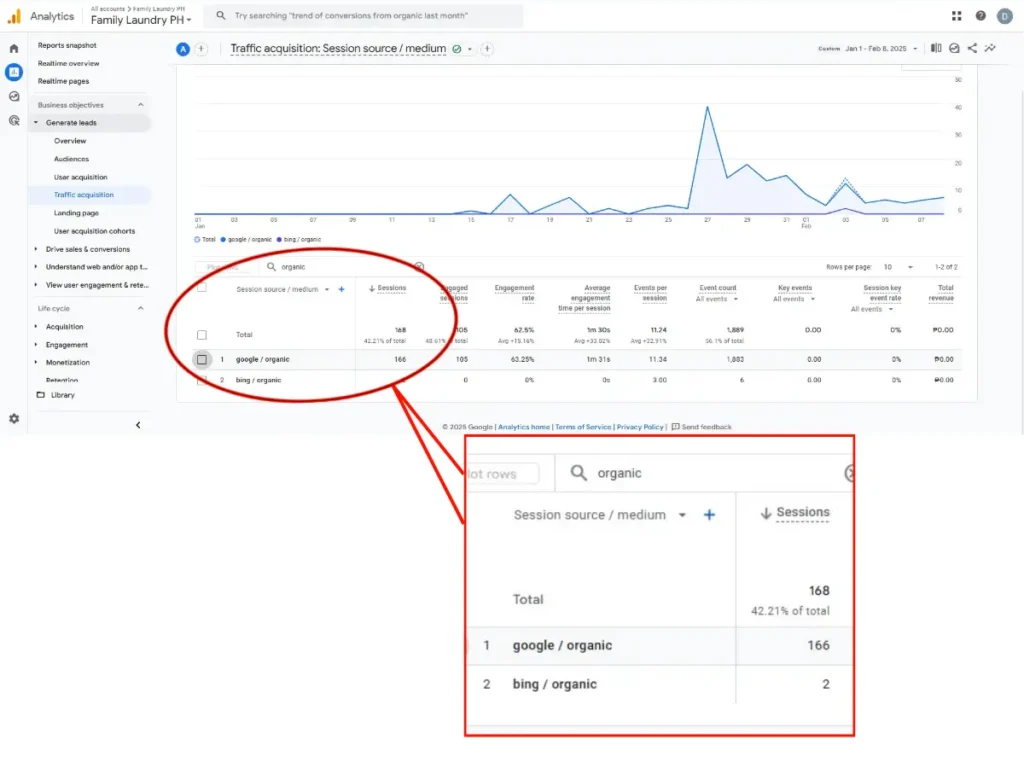Viewport: 1024px width, 768px height.
Task: Collapse the Life cycle section
Action: click(x=140, y=308)
